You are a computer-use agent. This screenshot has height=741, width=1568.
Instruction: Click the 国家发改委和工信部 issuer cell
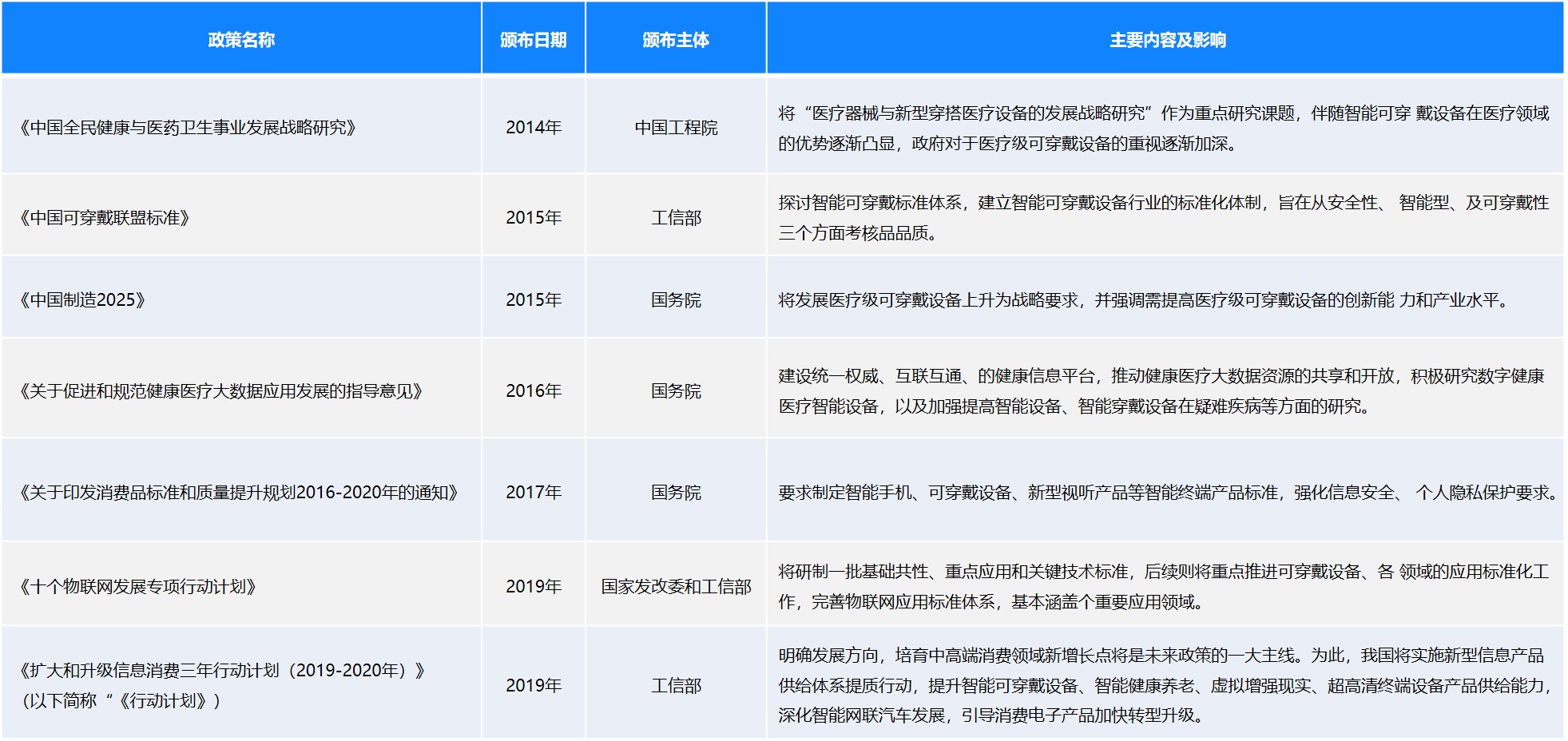coord(676,587)
